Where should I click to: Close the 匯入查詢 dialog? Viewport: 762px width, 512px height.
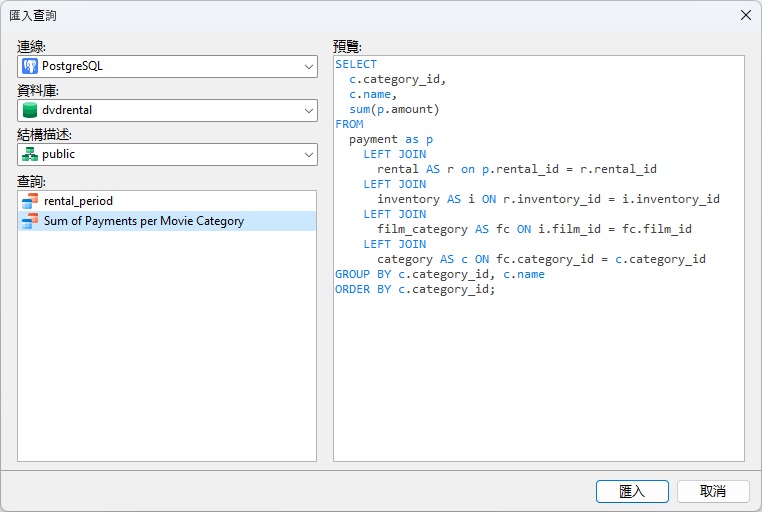tap(746, 15)
